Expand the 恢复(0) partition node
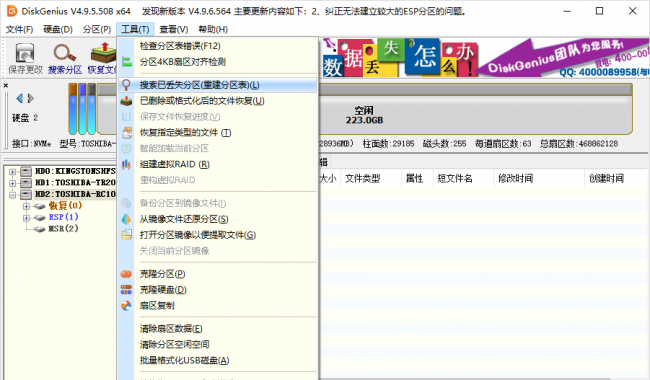The width and height of the screenshot is (650, 380). (x=26, y=206)
